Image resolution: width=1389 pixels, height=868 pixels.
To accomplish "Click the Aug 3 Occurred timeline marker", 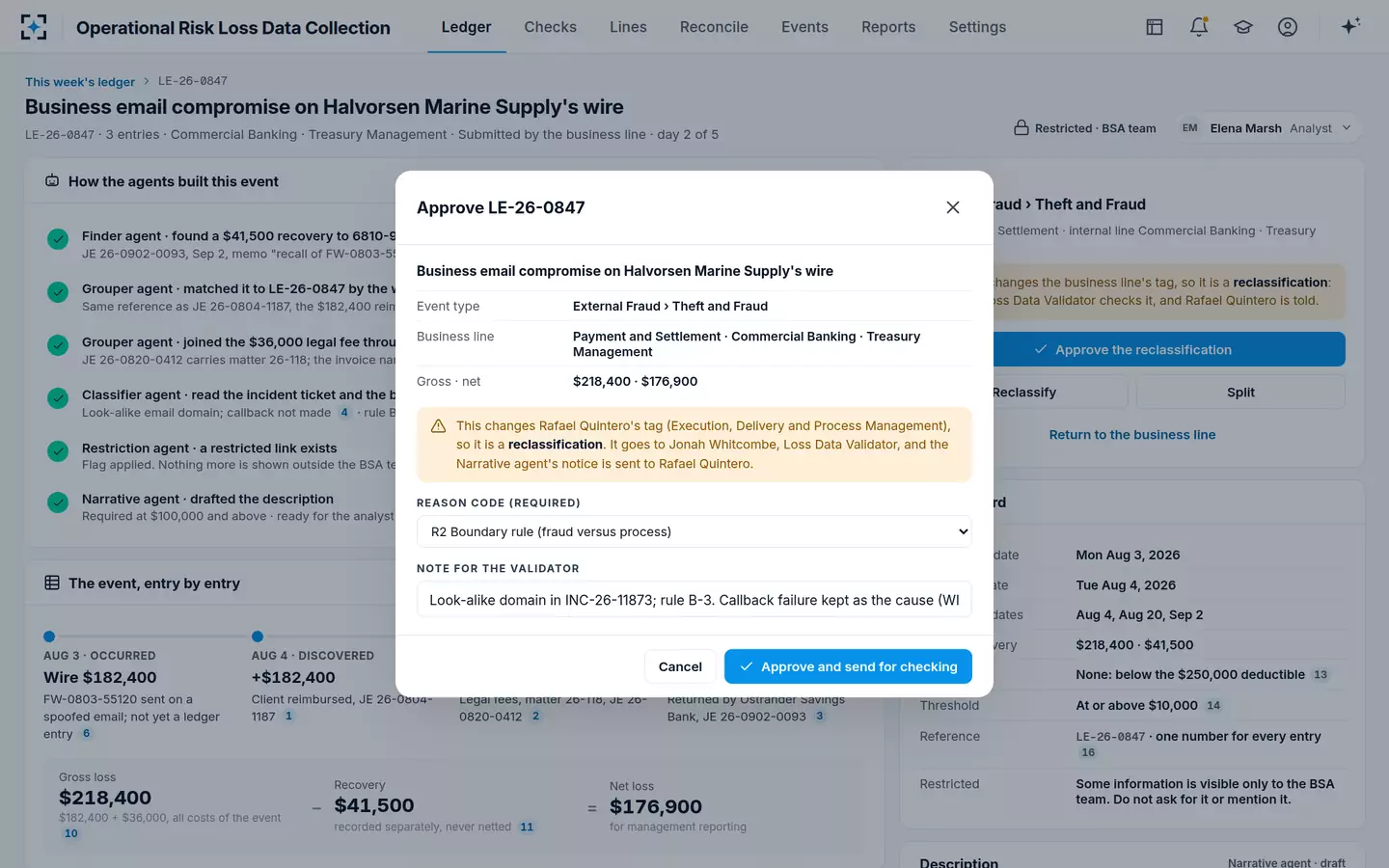I will (49, 637).
